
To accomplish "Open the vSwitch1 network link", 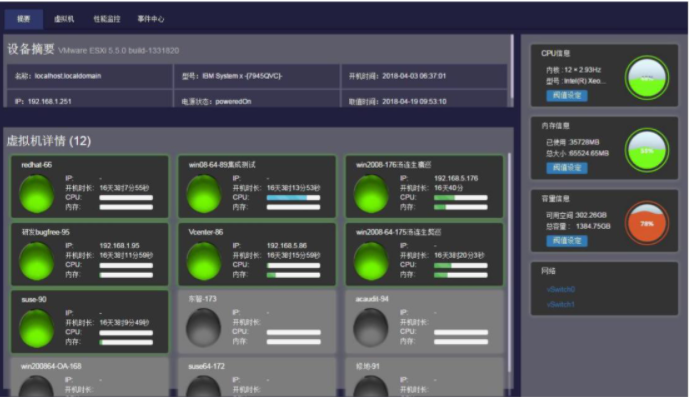I will click(x=561, y=304).
